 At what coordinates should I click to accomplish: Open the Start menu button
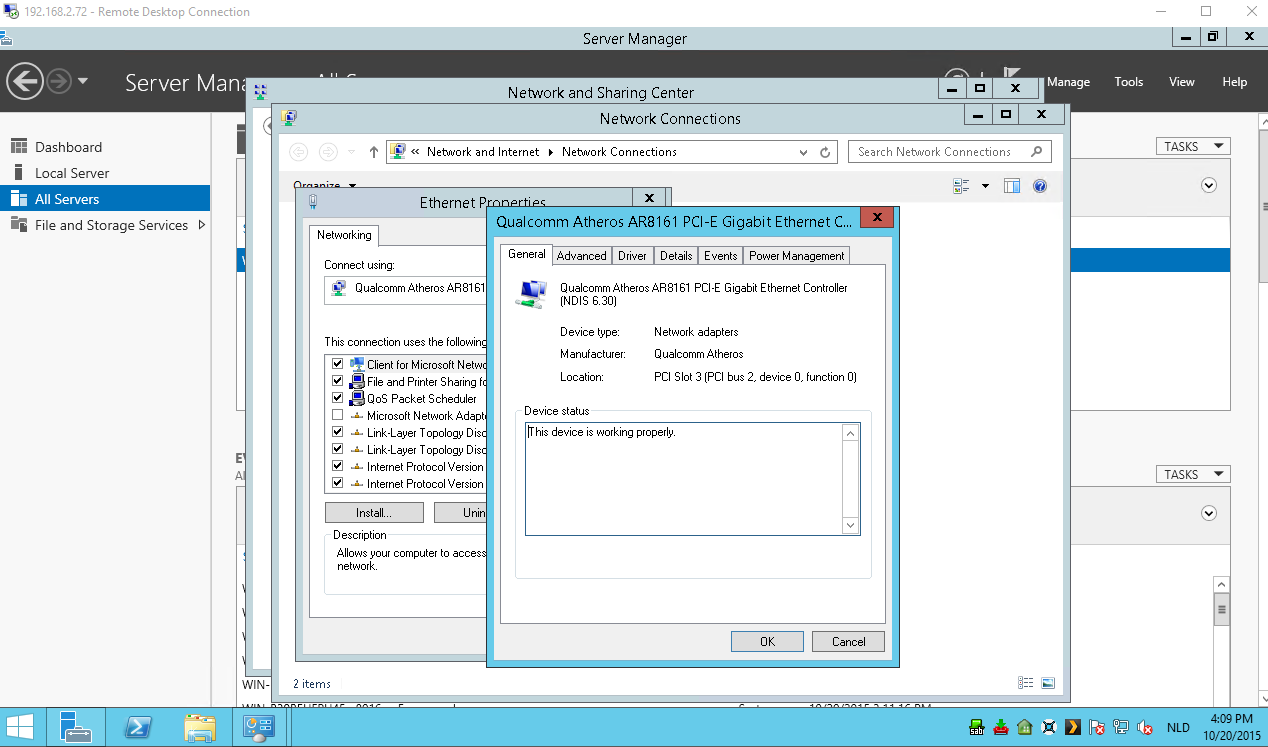[19, 727]
